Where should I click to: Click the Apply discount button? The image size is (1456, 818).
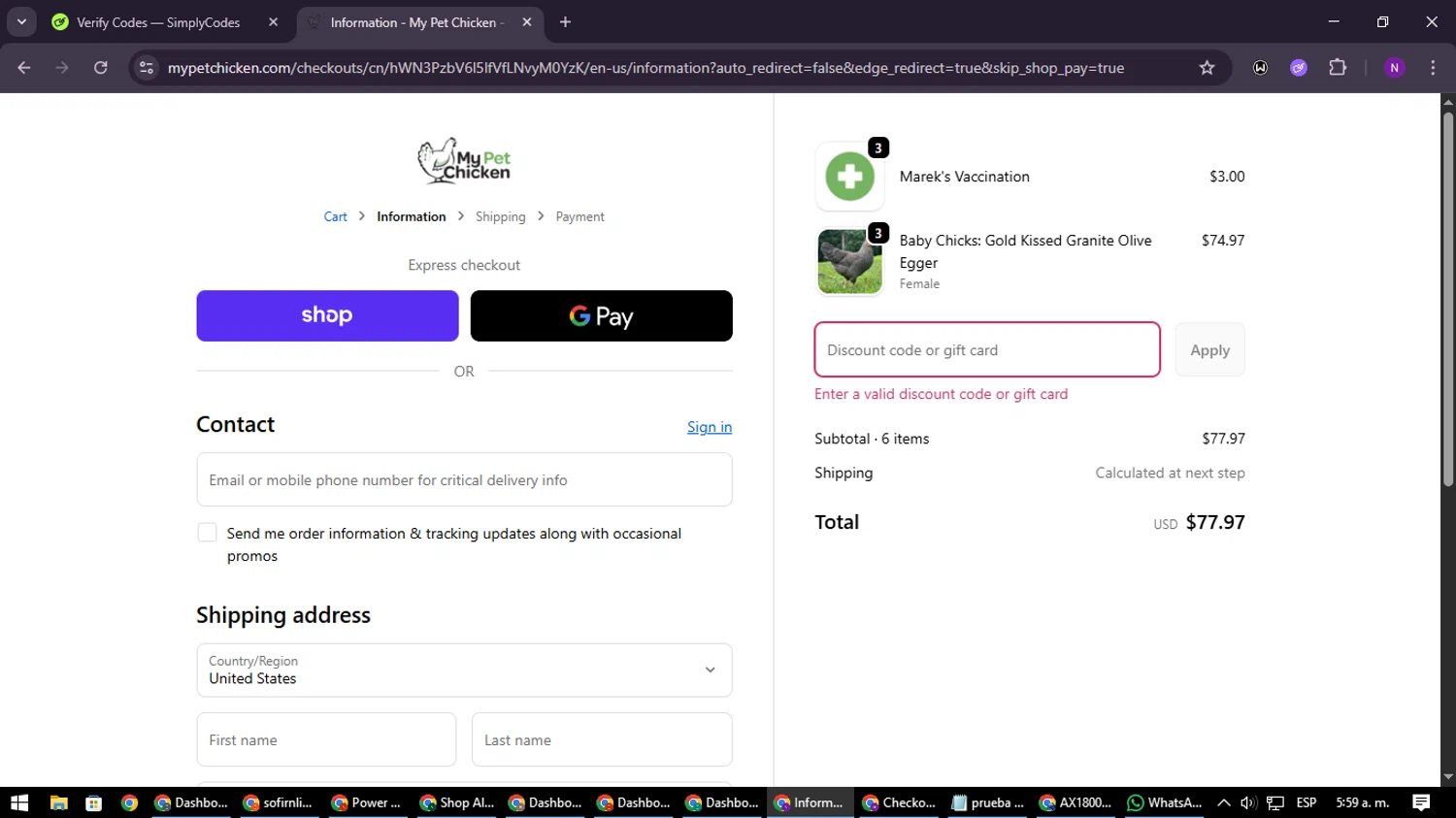(x=1209, y=349)
